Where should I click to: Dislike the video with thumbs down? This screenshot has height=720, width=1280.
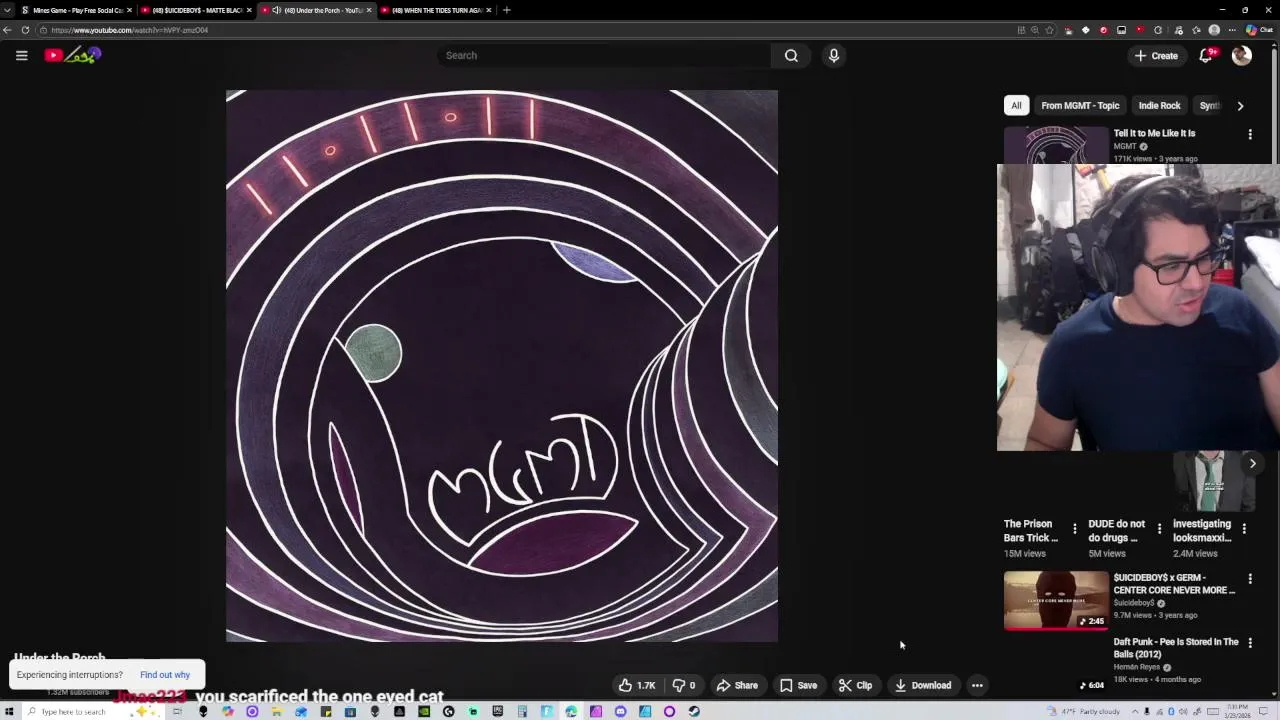pos(685,685)
